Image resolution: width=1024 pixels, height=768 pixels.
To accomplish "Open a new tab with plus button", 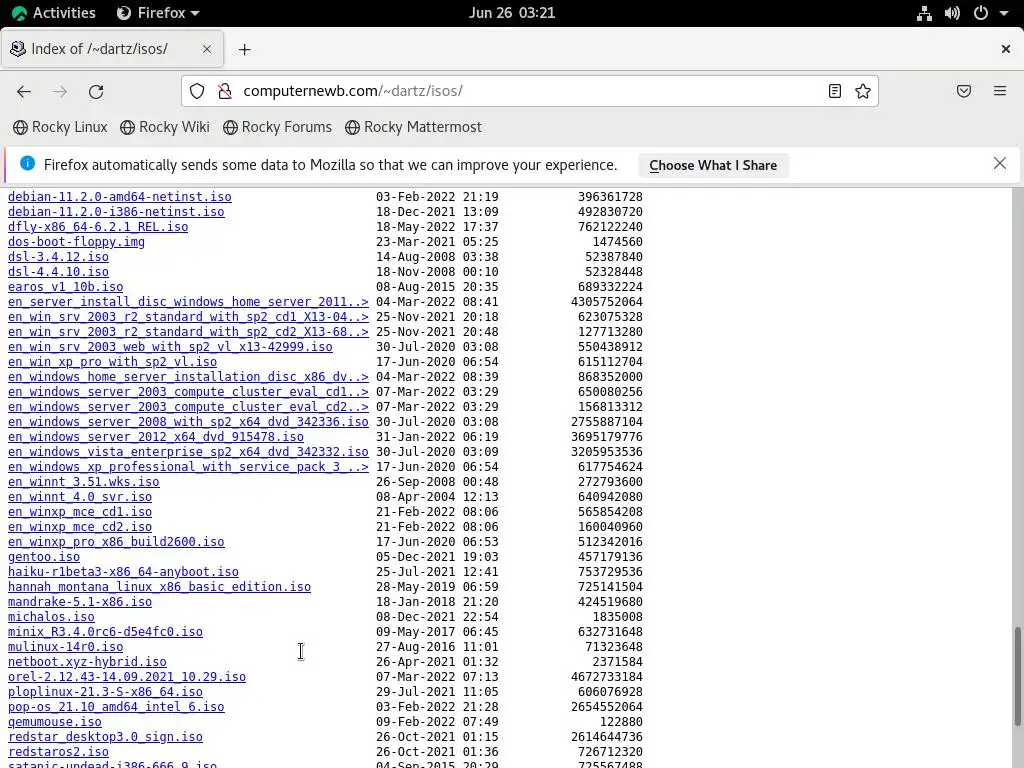I will coord(244,50).
